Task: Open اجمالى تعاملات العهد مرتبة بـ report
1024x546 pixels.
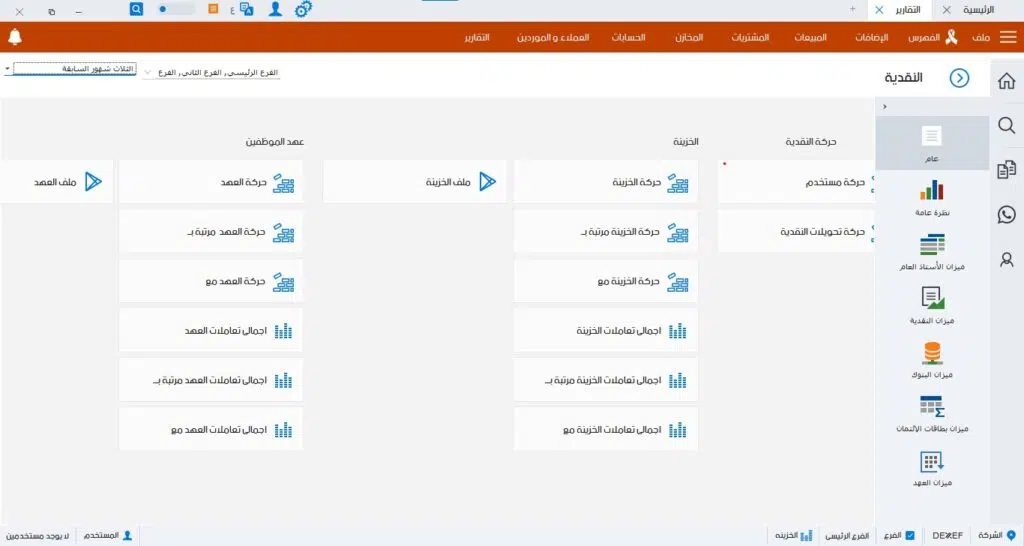Action: point(210,380)
